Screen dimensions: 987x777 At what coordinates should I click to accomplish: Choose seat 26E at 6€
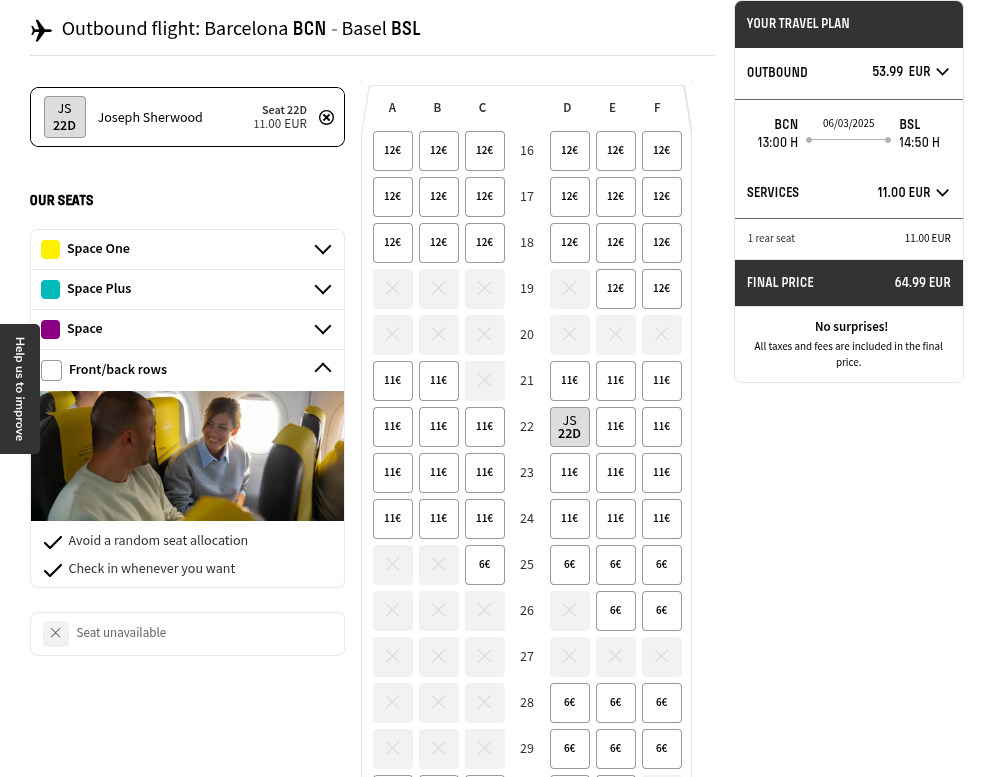point(616,611)
